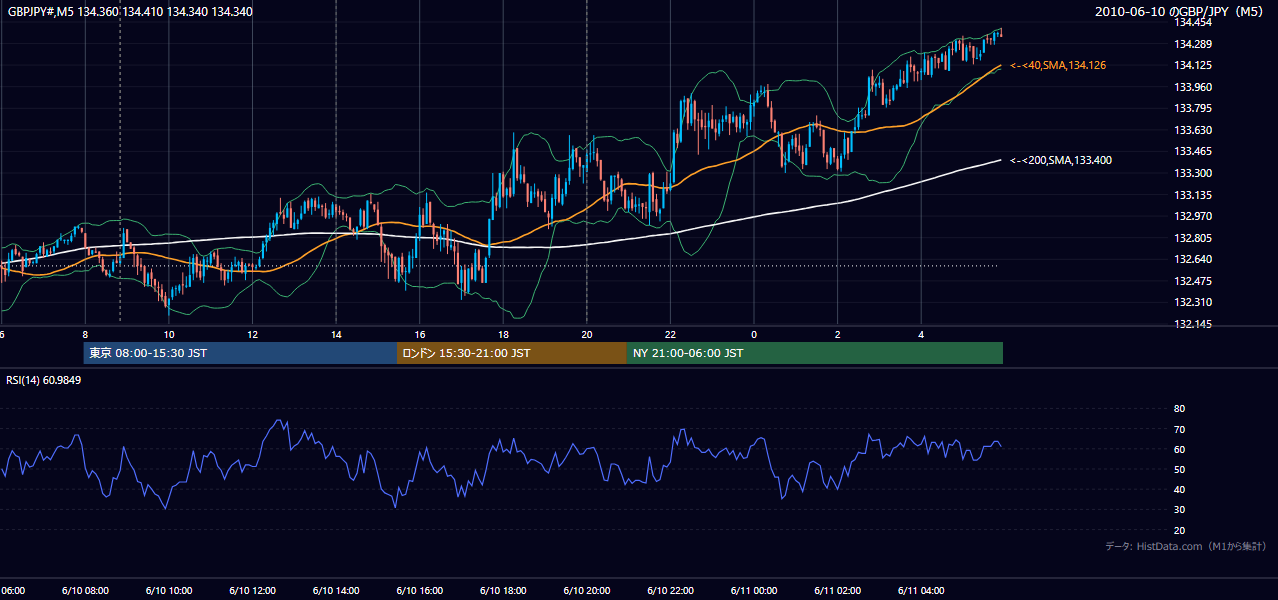Click the 東京 08:00-15:30 JST session bar
The width and height of the screenshot is (1278, 600).
[x=240, y=353]
